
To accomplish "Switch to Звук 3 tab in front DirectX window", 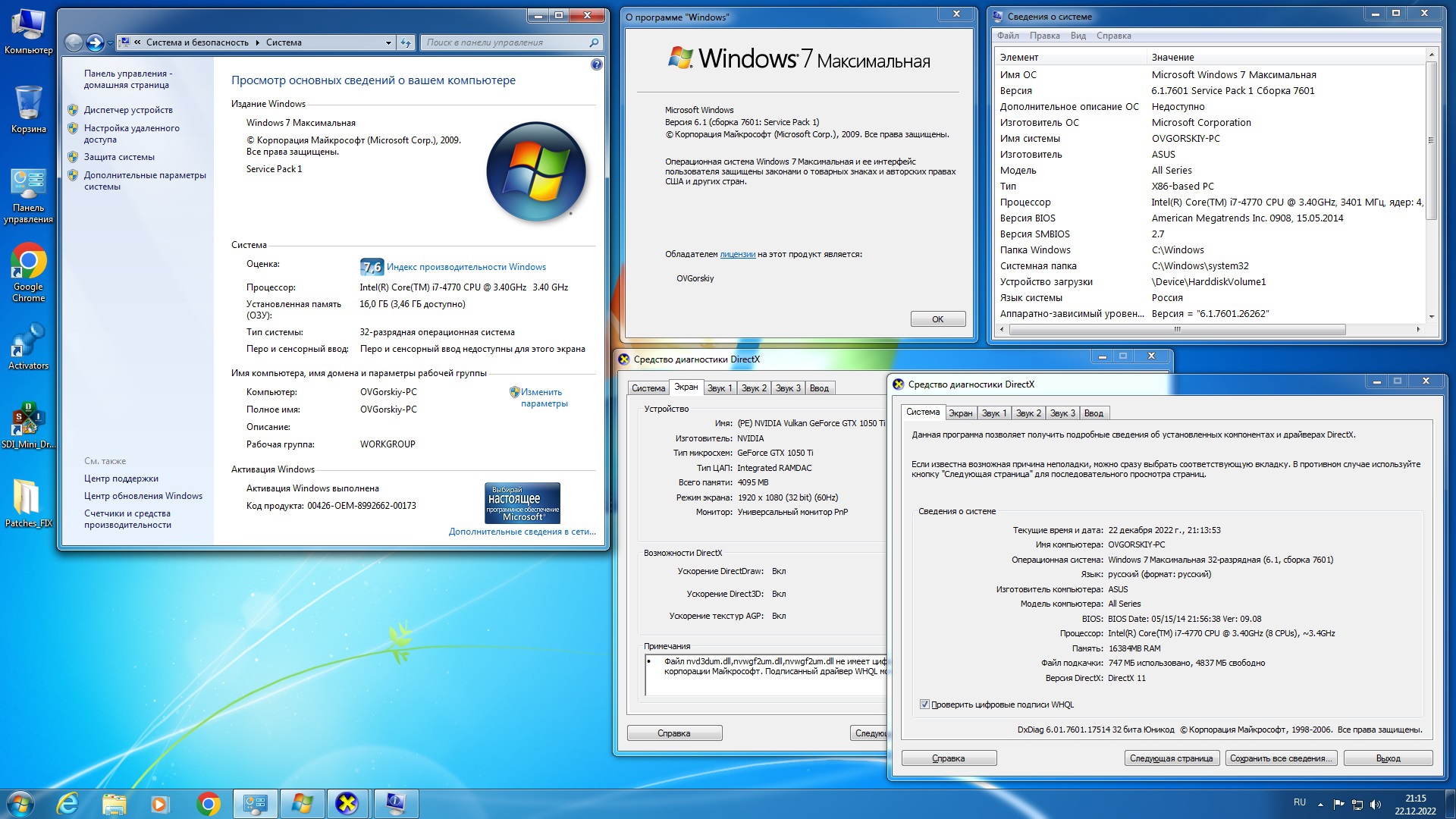I will click(x=1062, y=413).
